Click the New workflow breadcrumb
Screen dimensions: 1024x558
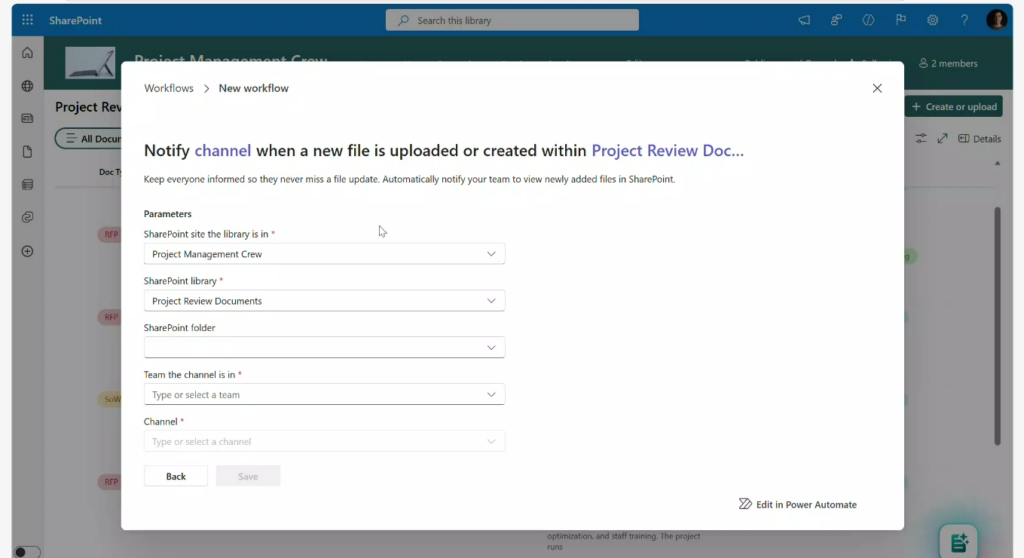pyautogui.click(x=253, y=88)
